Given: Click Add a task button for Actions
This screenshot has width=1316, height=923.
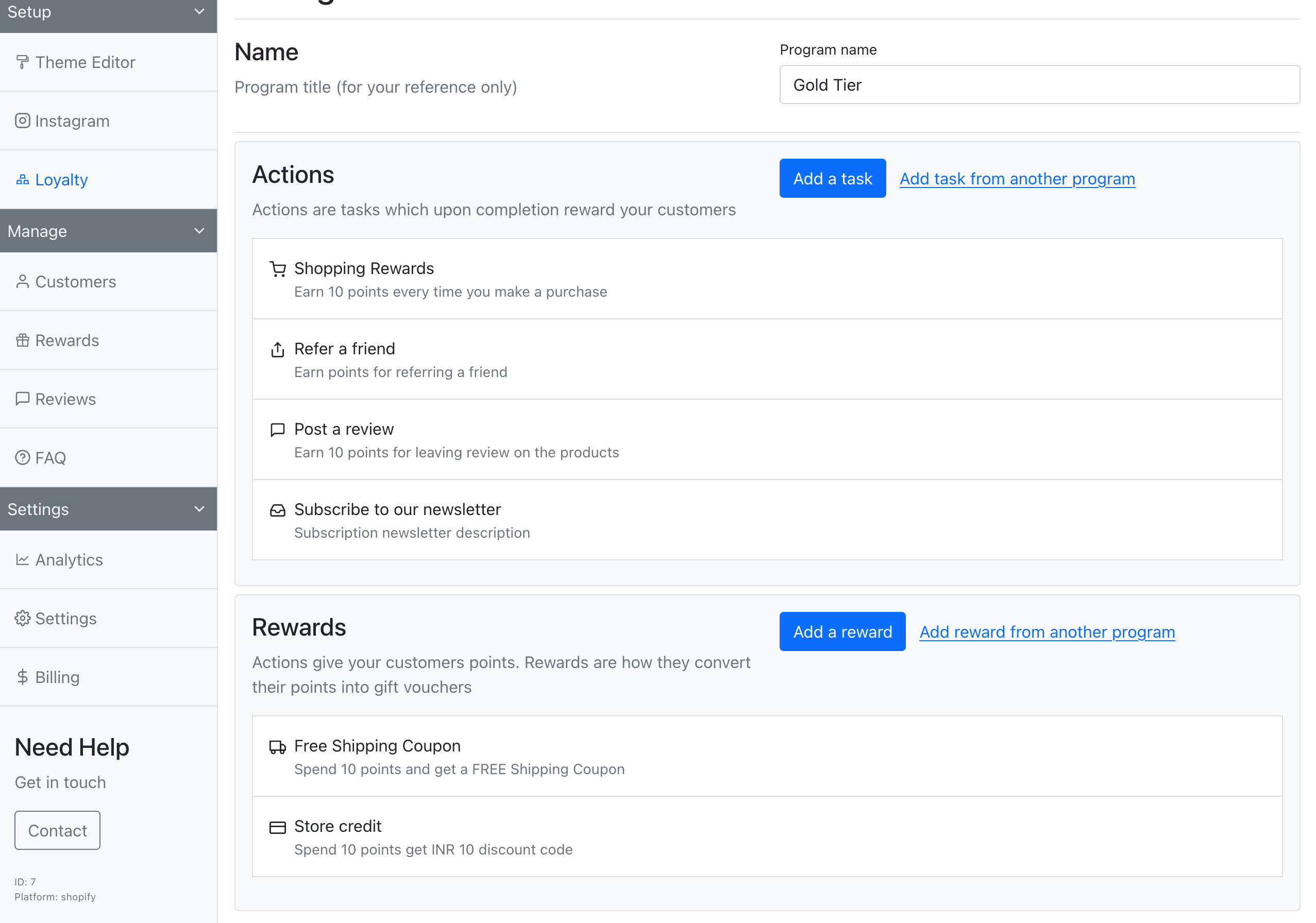Looking at the screenshot, I should click(832, 177).
